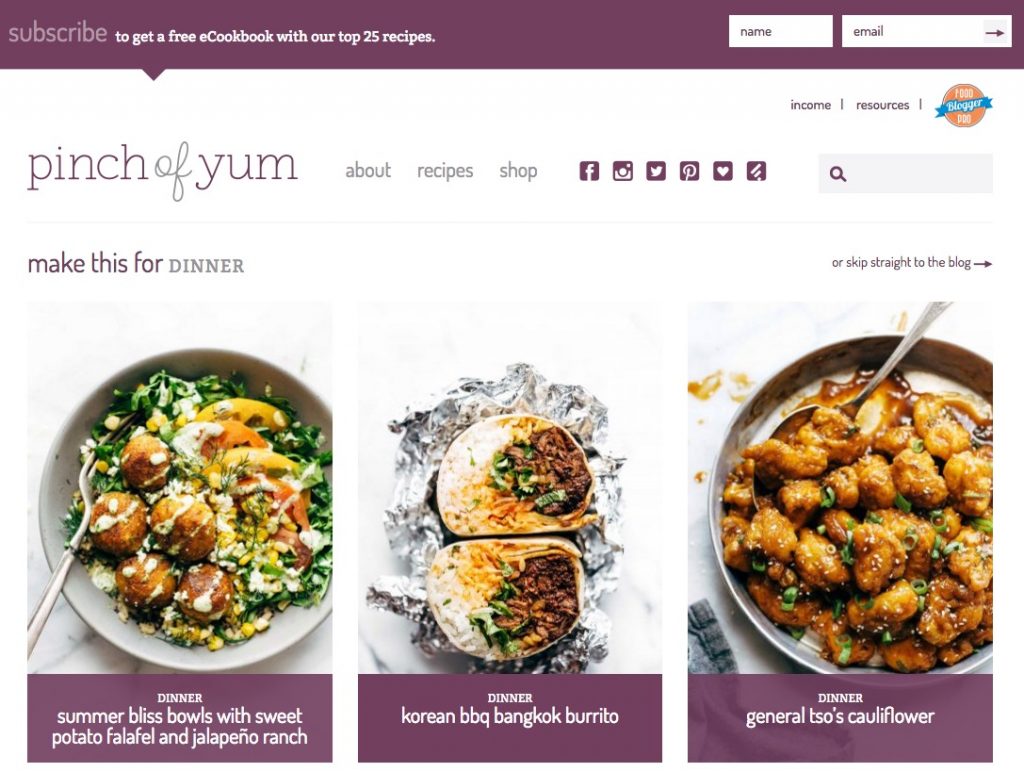1024x772 pixels.
Task: Follow the income link
Action: pos(810,105)
